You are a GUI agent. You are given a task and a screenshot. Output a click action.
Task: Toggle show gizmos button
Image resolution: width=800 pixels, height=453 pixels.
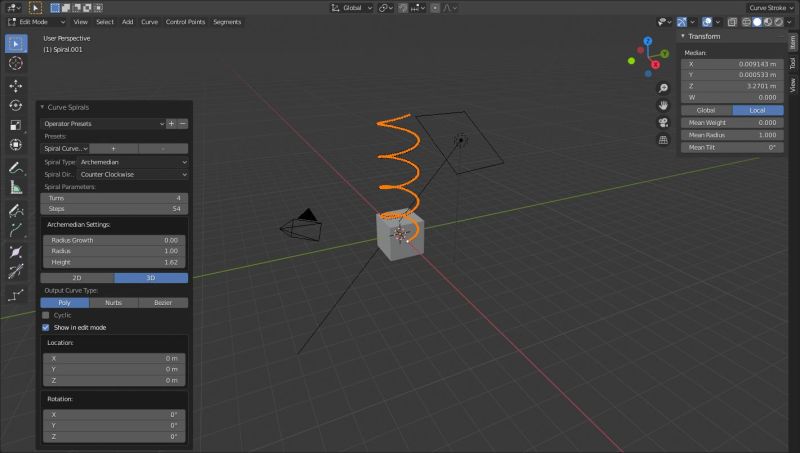(x=682, y=22)
